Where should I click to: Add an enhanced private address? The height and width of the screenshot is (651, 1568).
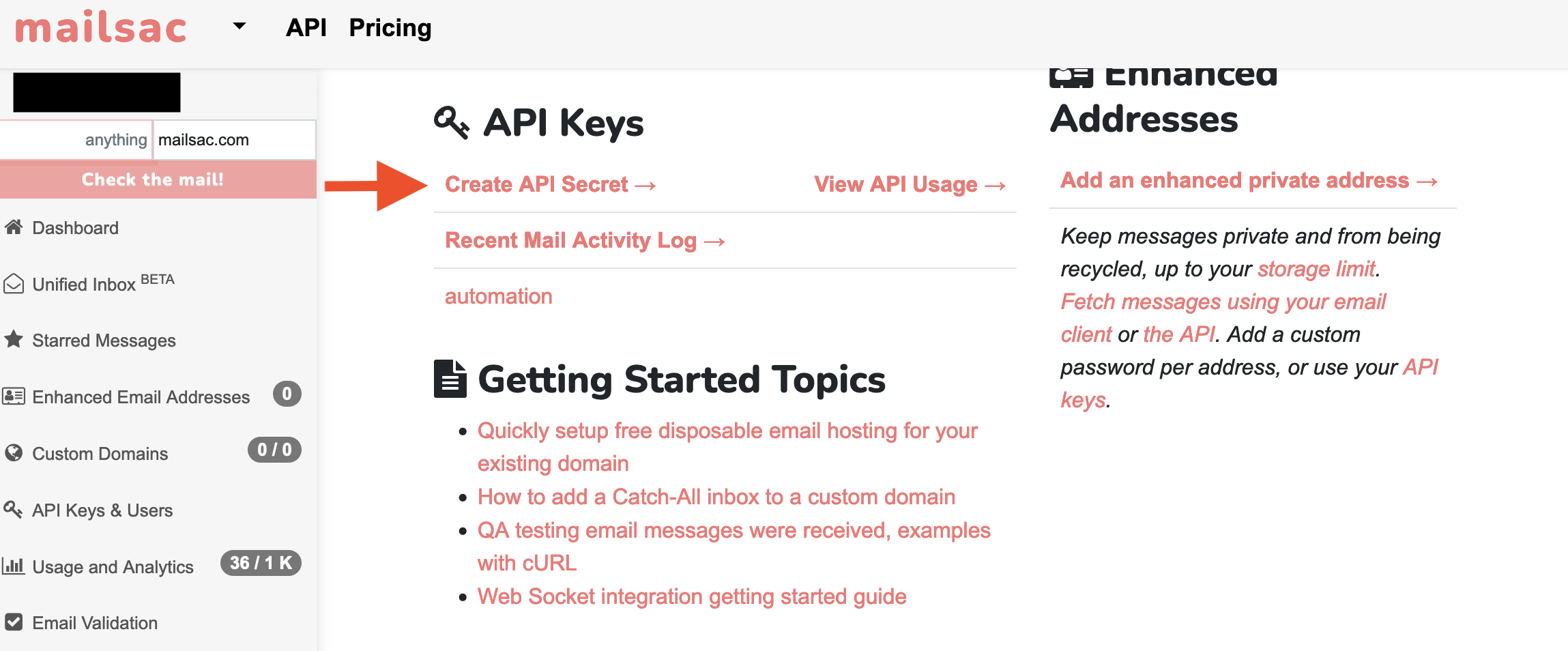click(1247, 179)
